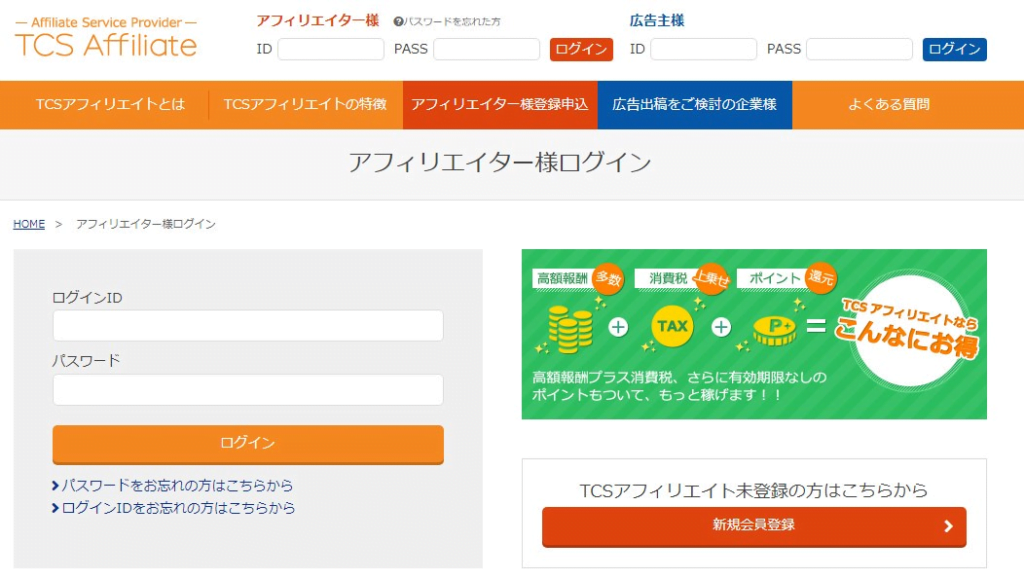Click the green こんなにお得 promotional banner

(x=754, y=334)
